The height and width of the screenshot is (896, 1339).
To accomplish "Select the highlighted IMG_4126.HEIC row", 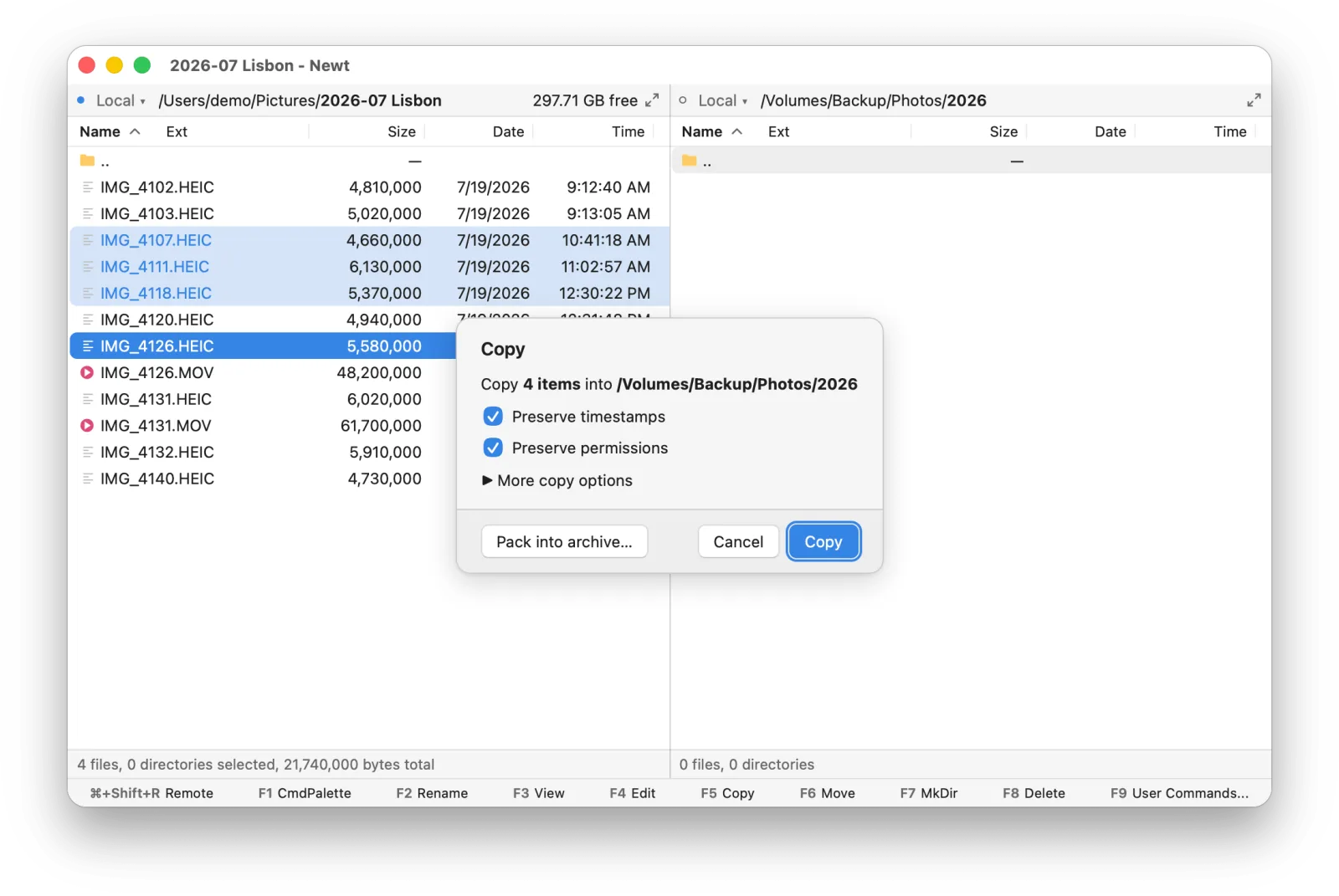I will coord(263,346).
